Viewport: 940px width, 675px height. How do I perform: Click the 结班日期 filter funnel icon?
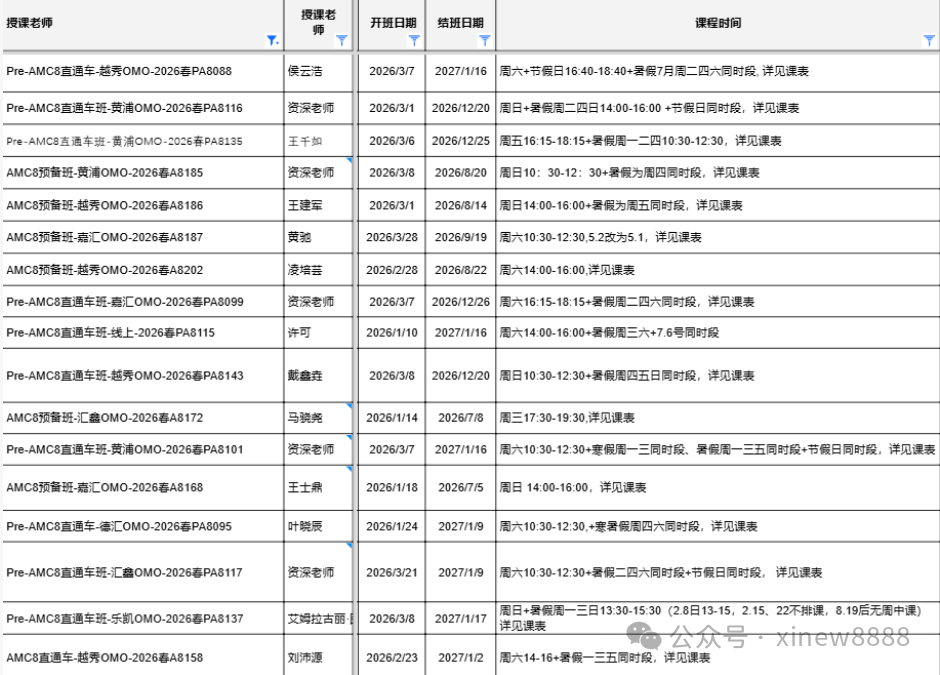[484, 40]
